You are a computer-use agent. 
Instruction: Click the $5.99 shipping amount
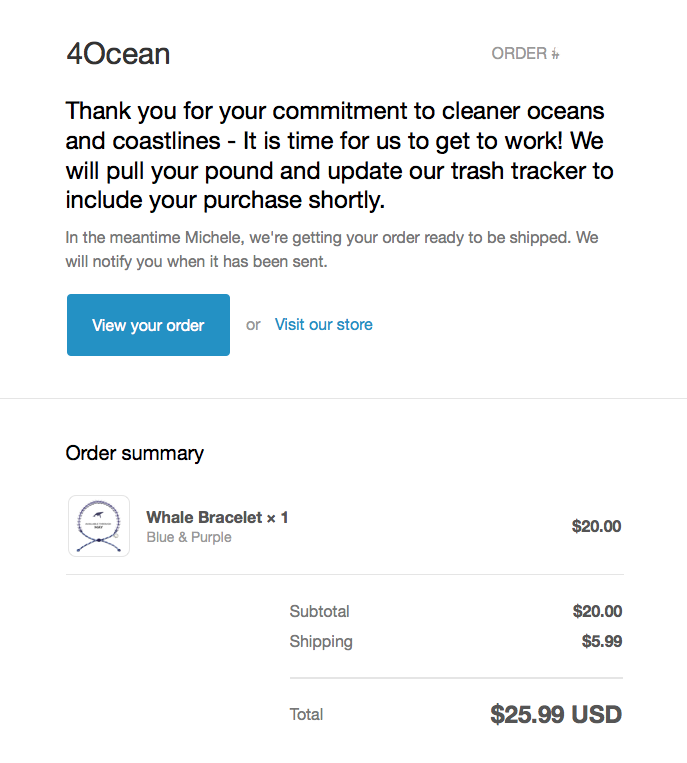click(x=602, y=641)
